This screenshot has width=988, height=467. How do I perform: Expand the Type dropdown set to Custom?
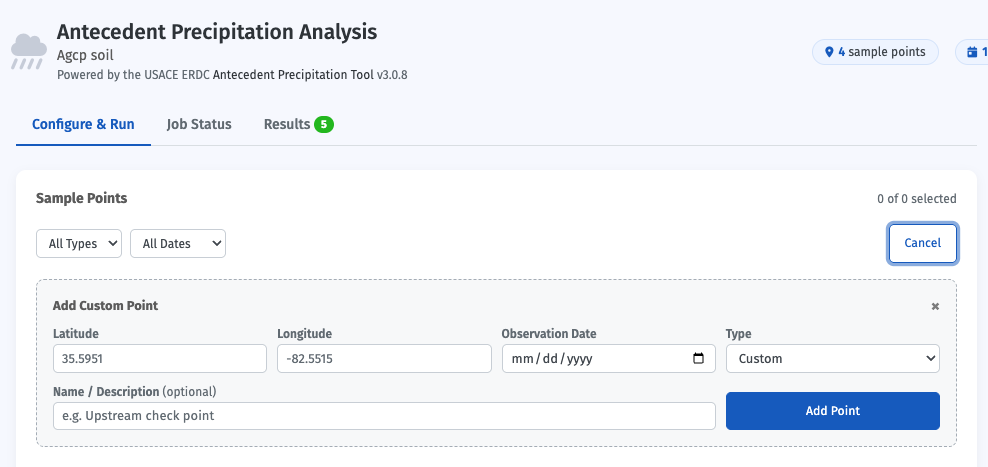click(x=832, y=359)
